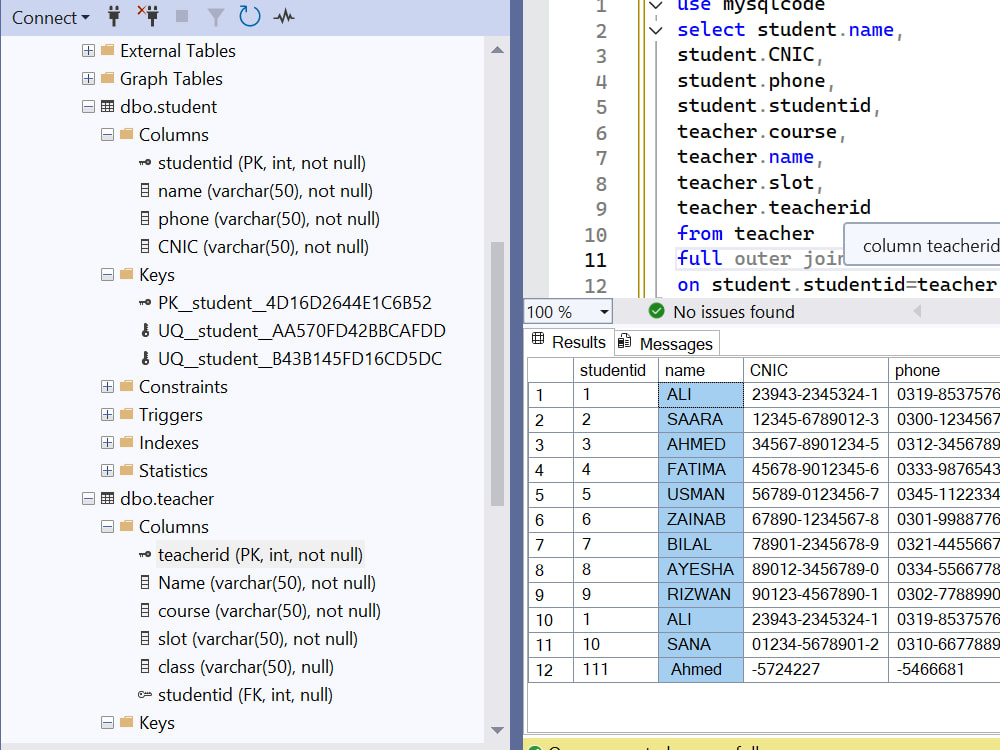Select the studentid (PK, int, not null) column
Image resolution: width=1000 pixels, height=750 pixels.
[x=261, y=163]
